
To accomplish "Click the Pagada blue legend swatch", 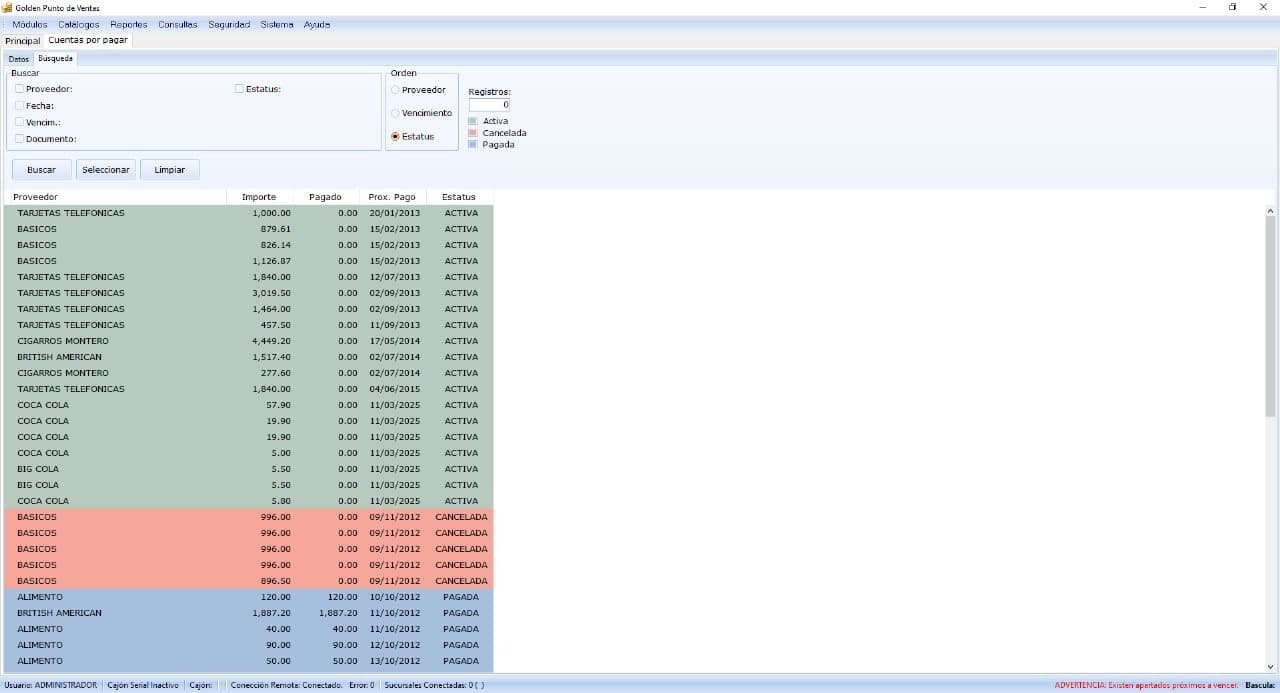I will click(x=473, y=144).
